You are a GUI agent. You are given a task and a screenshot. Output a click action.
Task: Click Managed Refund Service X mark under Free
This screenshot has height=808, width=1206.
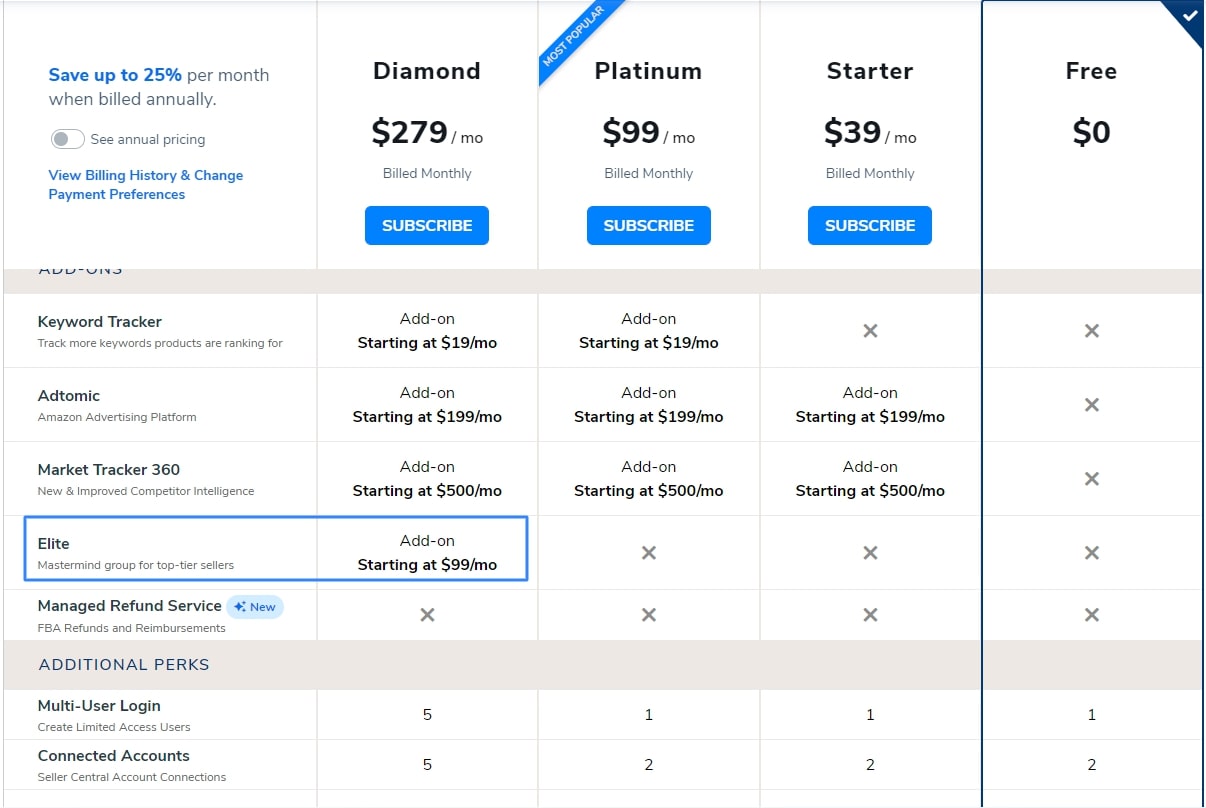tap(1092, 615)
